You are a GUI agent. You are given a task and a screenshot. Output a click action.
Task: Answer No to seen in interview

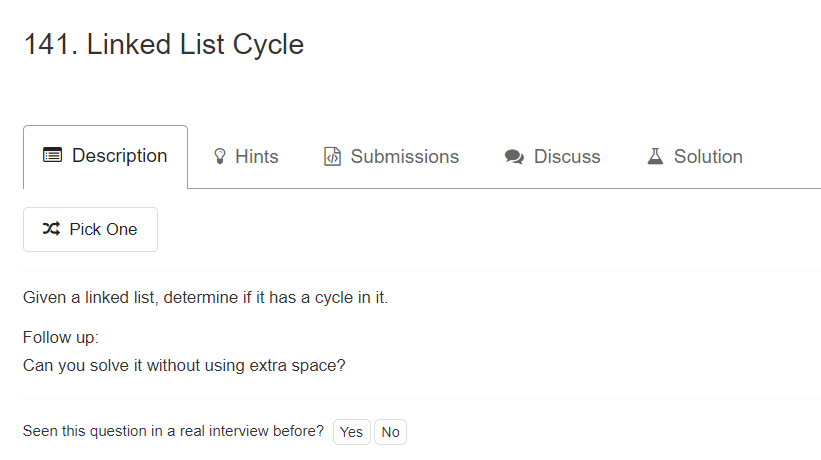pos(391,432)
